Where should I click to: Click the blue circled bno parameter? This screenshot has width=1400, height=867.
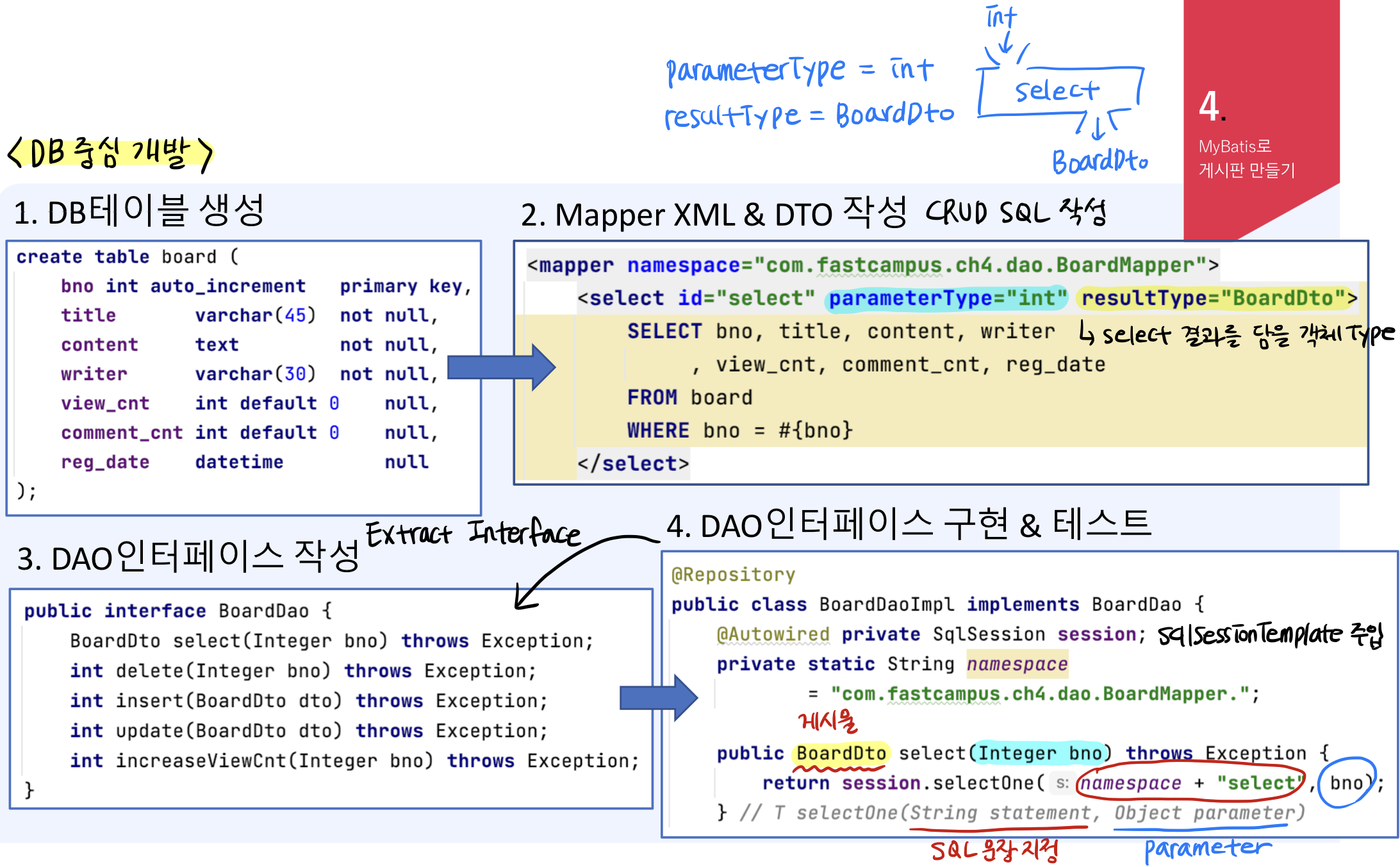(1347, 782)
